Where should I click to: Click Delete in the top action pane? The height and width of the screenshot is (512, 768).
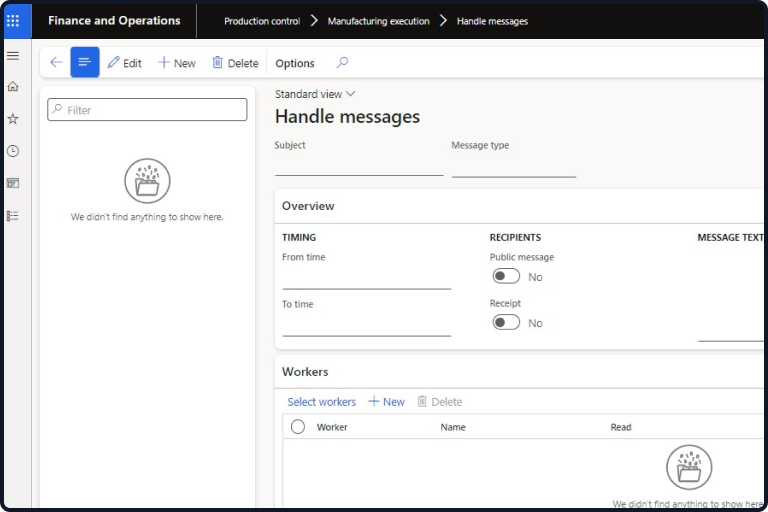point(235,63)
